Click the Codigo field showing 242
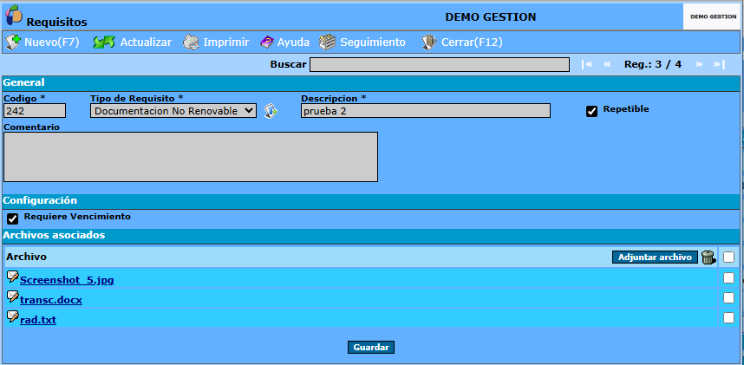This screenshot has width=744, height=365. [x=35, y=111]
